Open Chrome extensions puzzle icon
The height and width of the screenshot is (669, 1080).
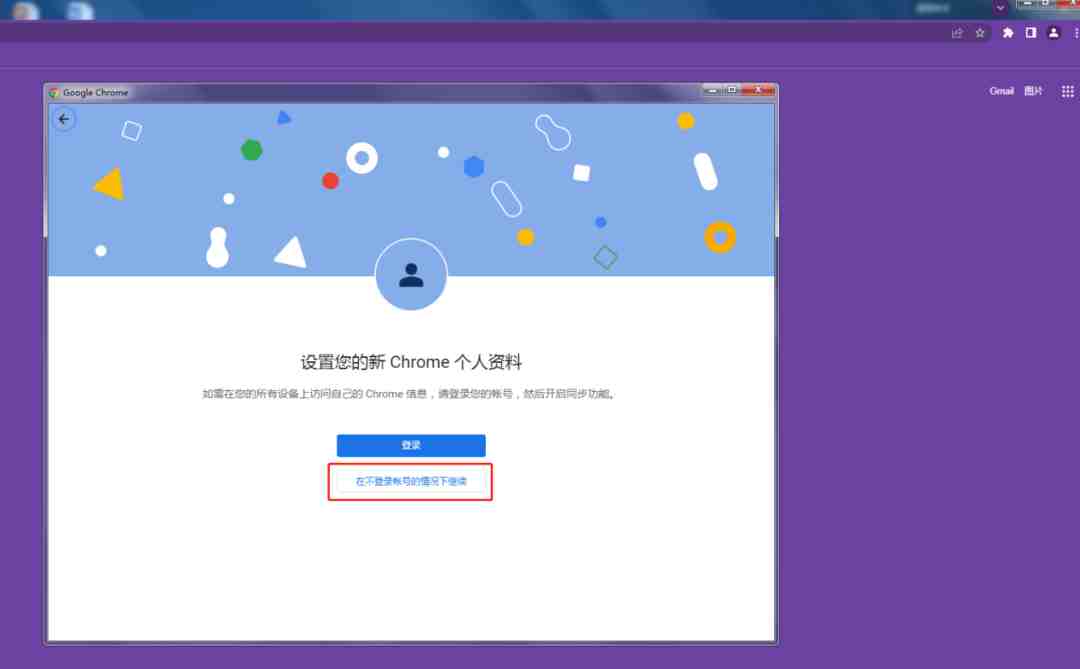tap(1007, 32)
